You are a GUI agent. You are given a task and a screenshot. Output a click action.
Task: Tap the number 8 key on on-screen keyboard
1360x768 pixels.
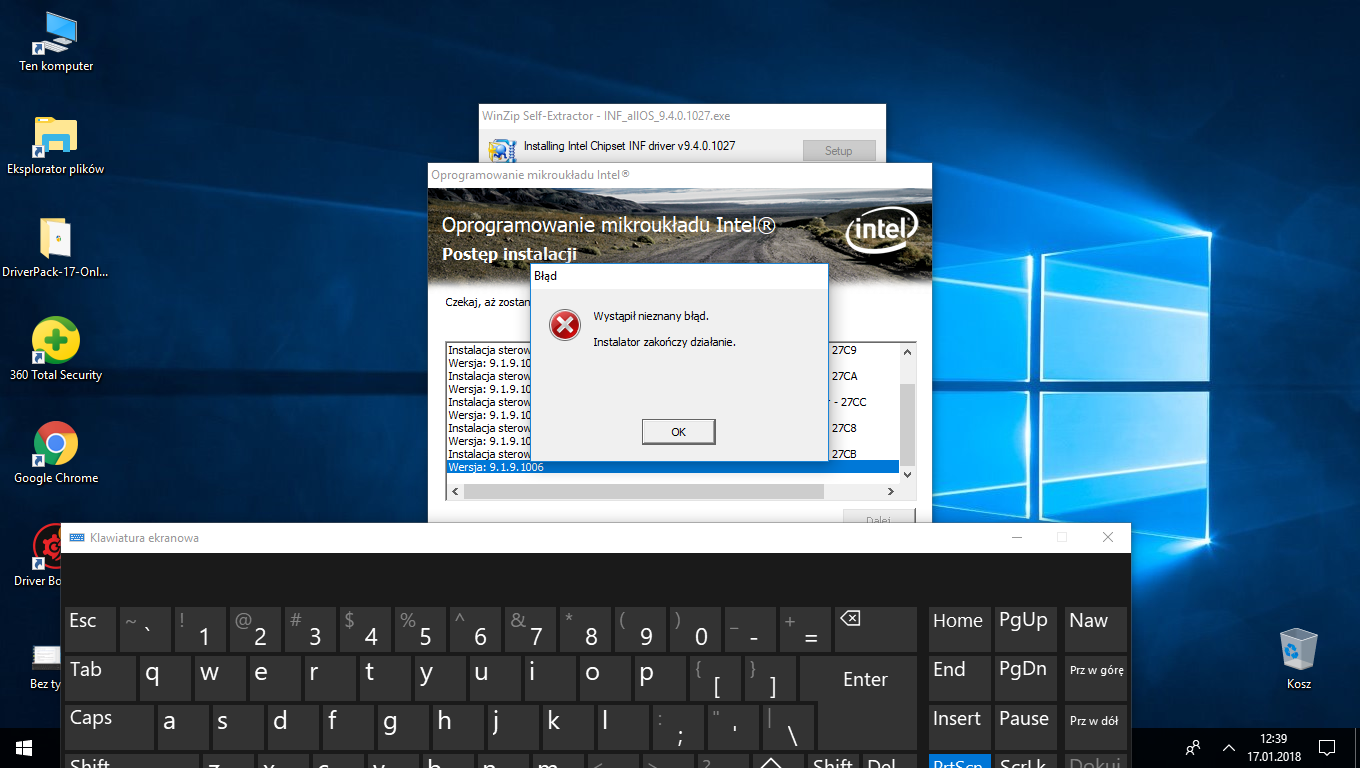tap(585, 630)
